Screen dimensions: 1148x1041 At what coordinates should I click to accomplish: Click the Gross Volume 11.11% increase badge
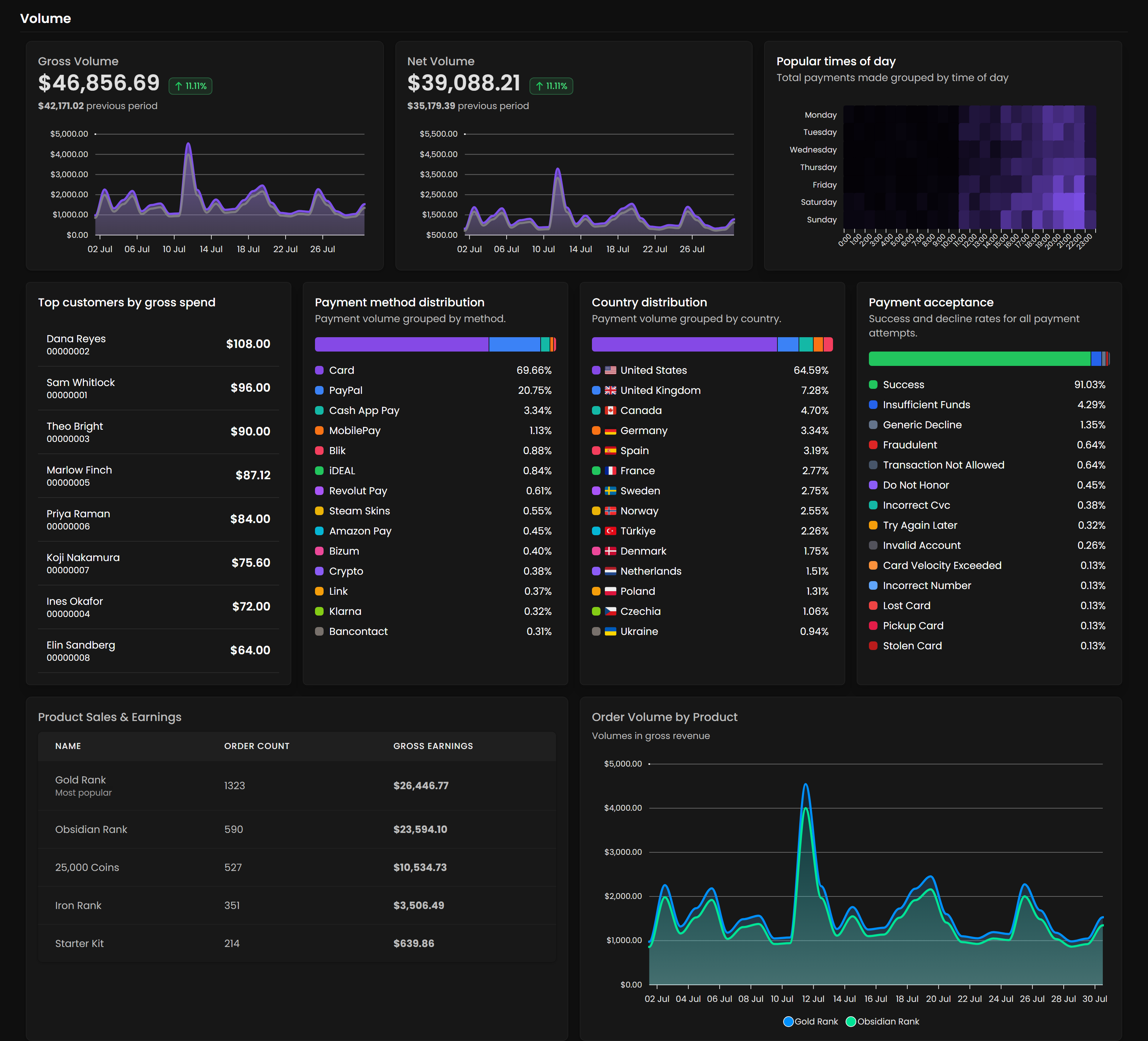[190, 86]
